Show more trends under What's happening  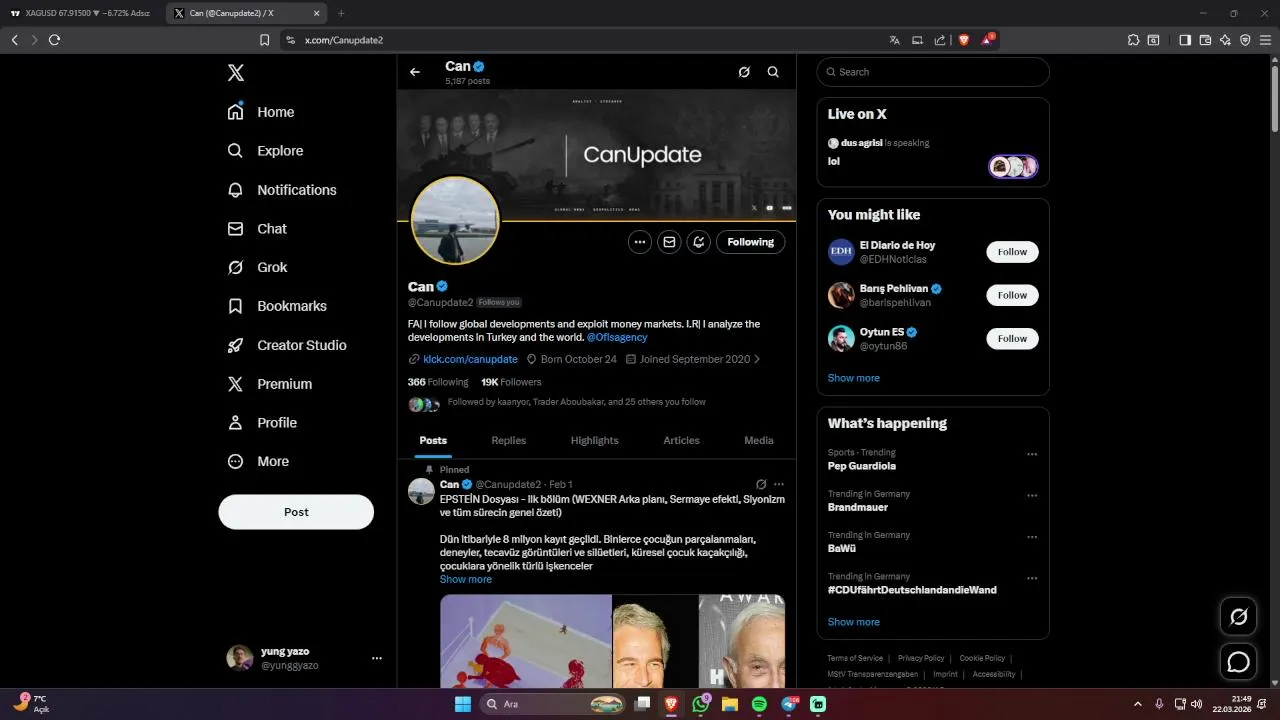point(854,622)
